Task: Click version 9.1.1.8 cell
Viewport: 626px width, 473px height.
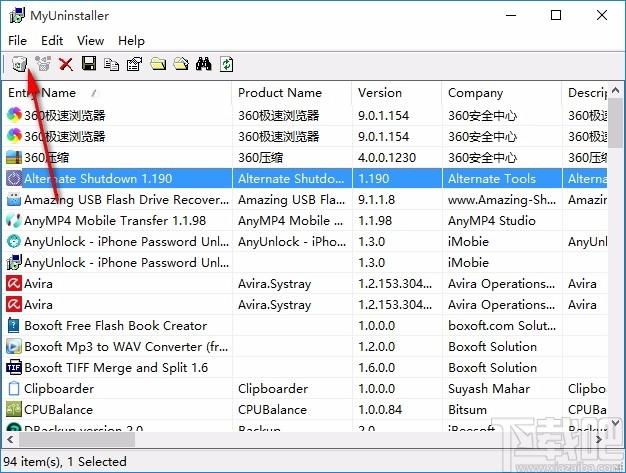Action: pyautogui.click(x=376, y=199)
